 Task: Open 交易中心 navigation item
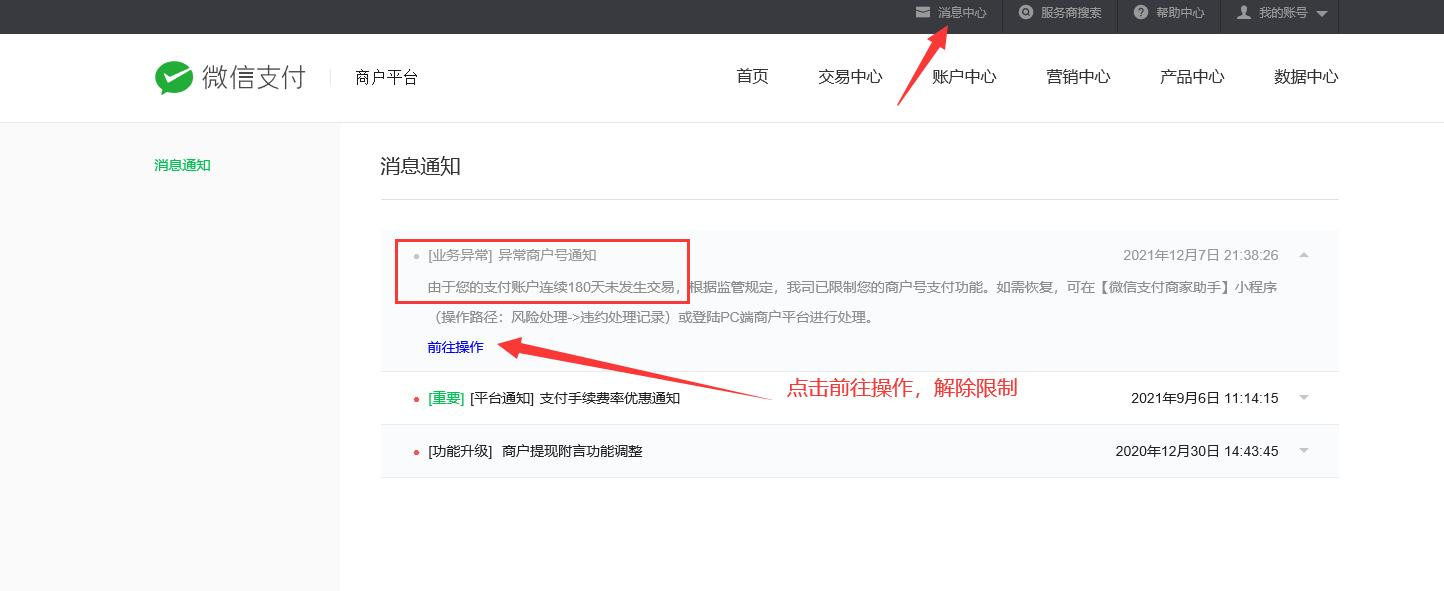click(x=850, y=76)
